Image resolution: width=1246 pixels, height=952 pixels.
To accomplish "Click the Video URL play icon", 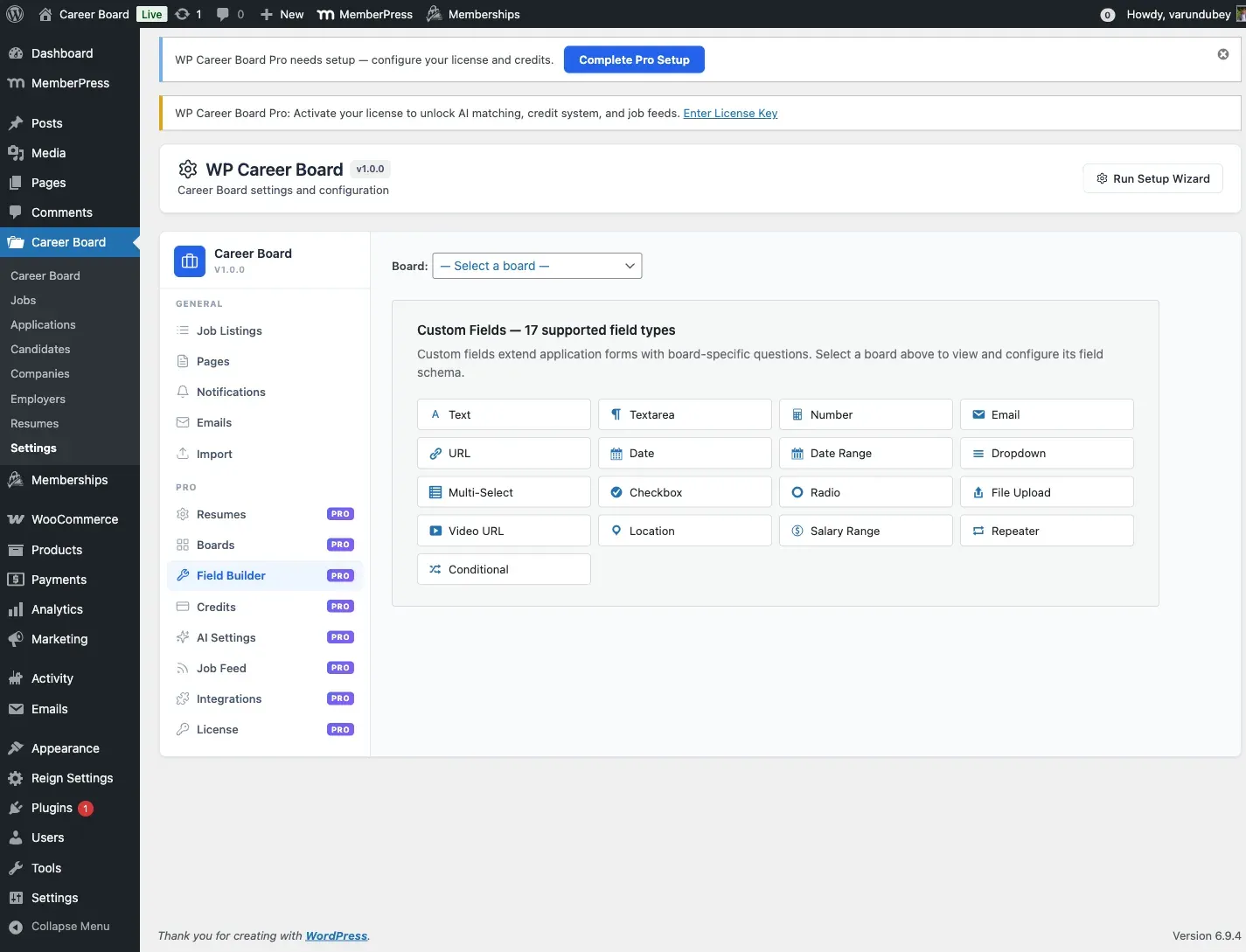I will [x=435, y=531].
